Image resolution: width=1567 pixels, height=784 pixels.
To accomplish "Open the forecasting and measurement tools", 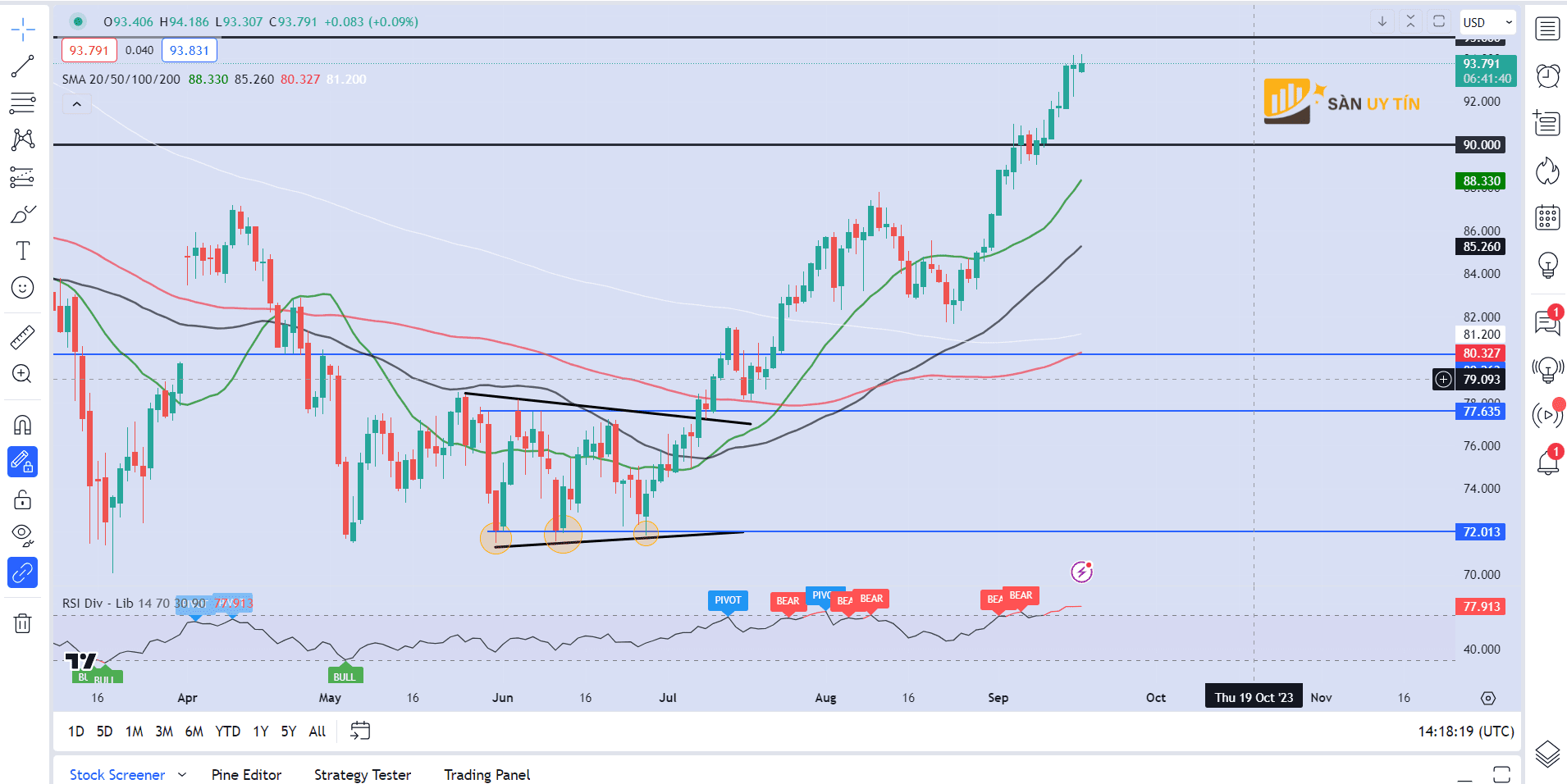I will coord(23,176).
